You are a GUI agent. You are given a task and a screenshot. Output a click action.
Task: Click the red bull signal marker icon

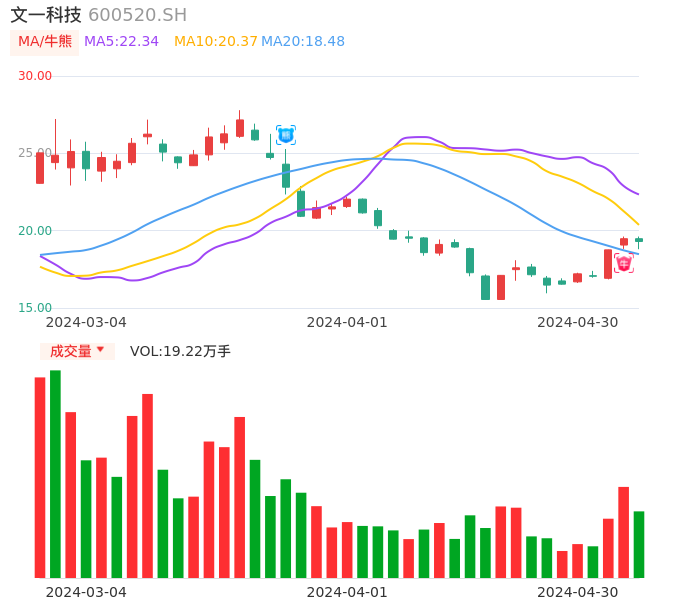(x=623, y=263)
